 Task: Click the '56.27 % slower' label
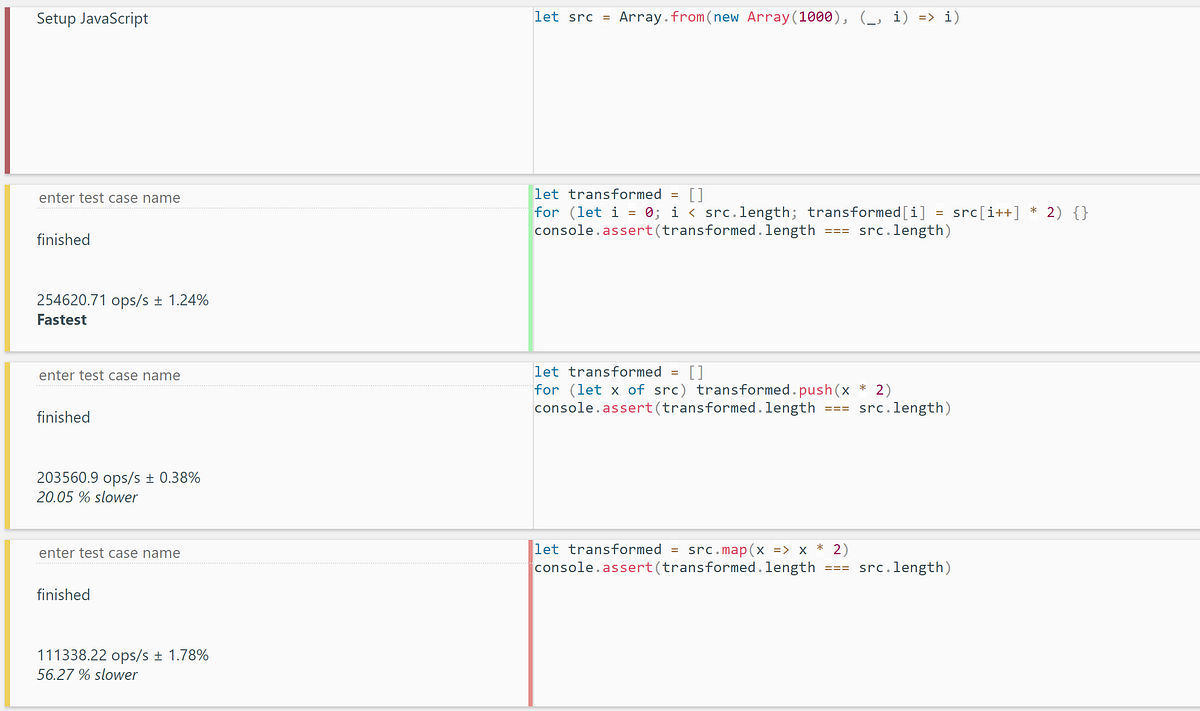point(89,674)
